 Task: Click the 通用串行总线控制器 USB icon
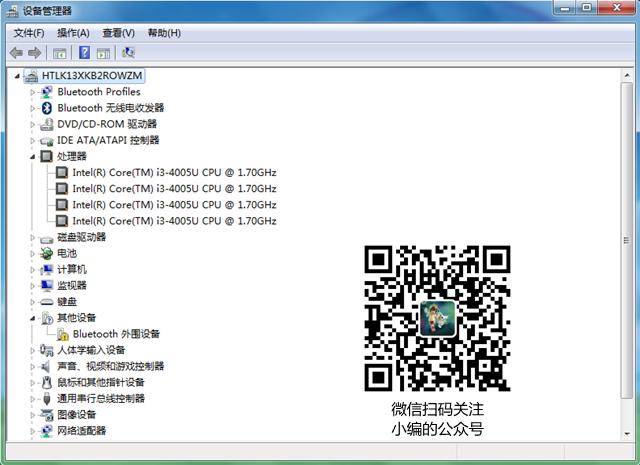tap(47, 398)
